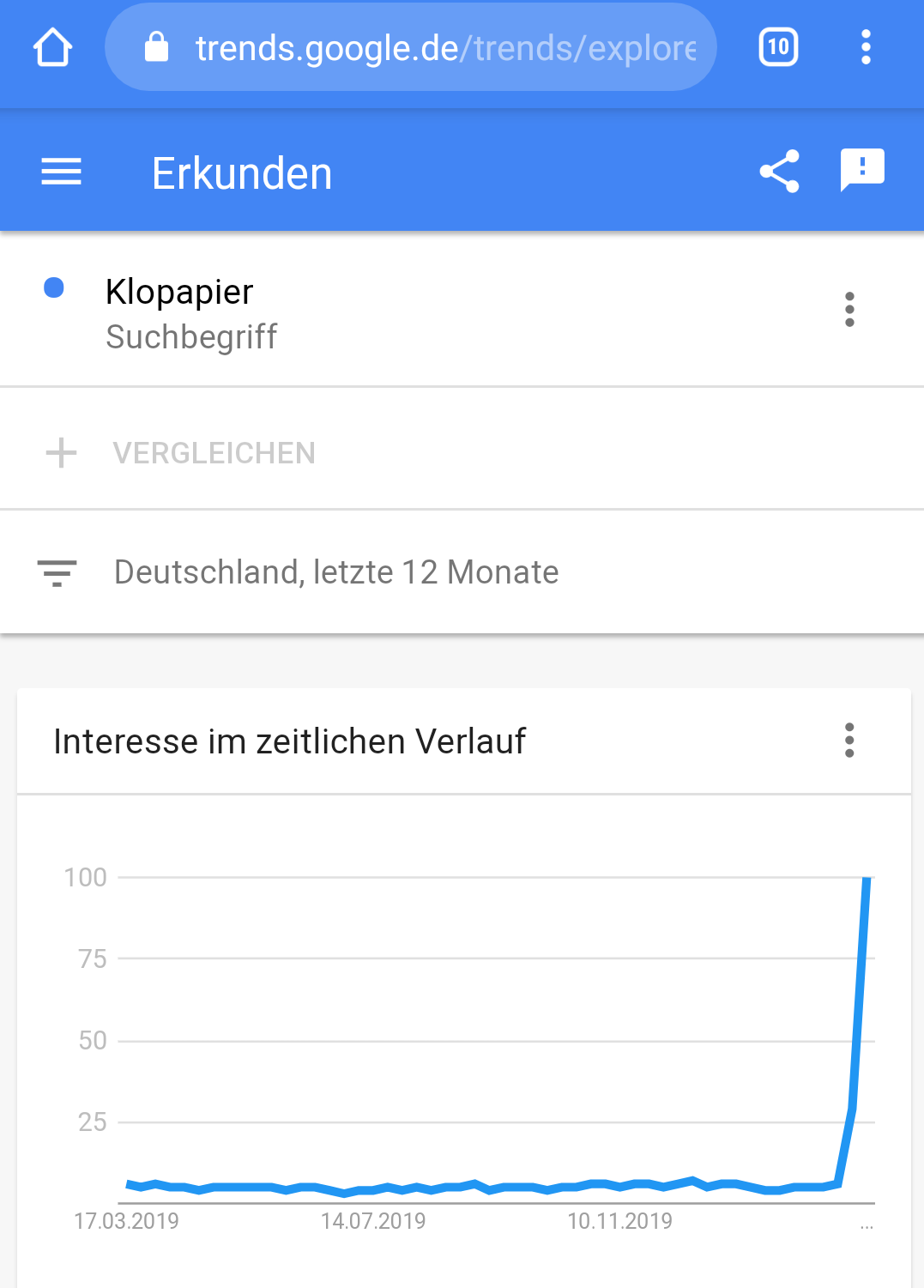Viewport: 924px width, 1288px height.
Task: Click the 14.07.2019 date label on chart
Action: [373, 1221]
